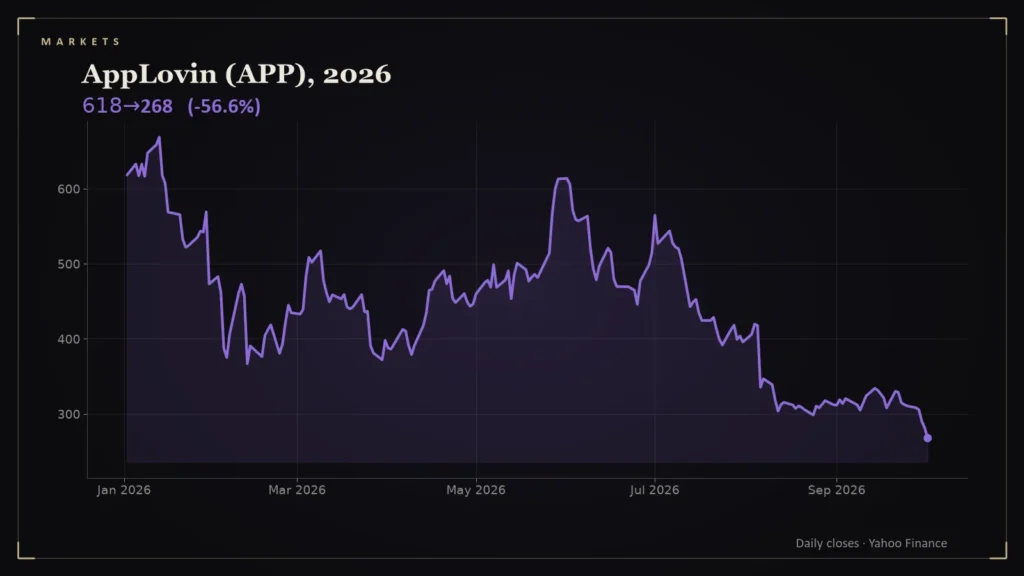Click the Mar 2026 x-axis label
The height and width of the screenshot is (576, 1024).
click(296, 490)
